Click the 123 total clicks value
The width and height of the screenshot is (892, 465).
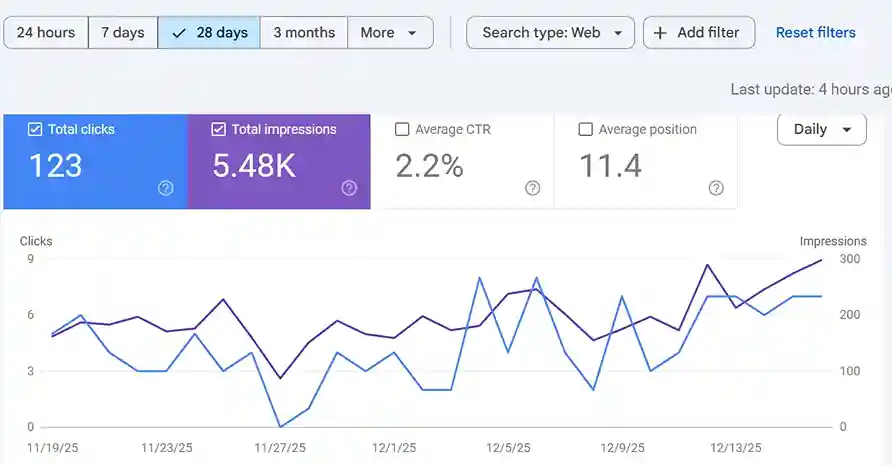click(56, 166)
